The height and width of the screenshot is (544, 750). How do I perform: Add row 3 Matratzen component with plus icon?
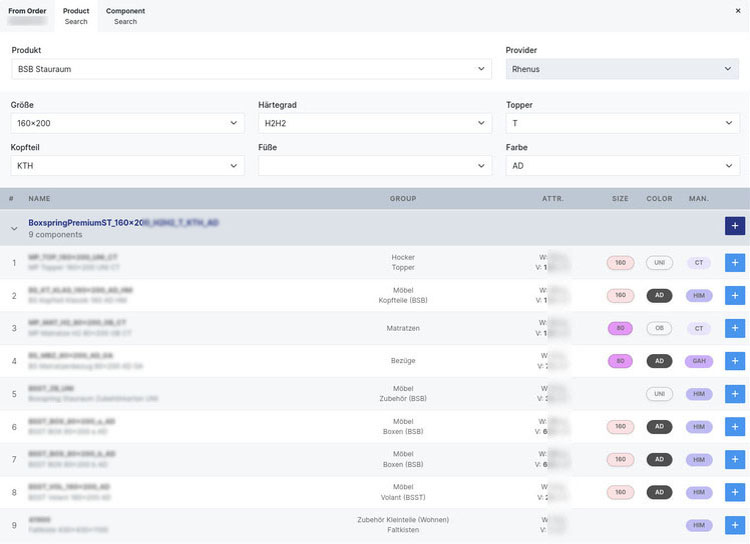click(x=734, y=328)
